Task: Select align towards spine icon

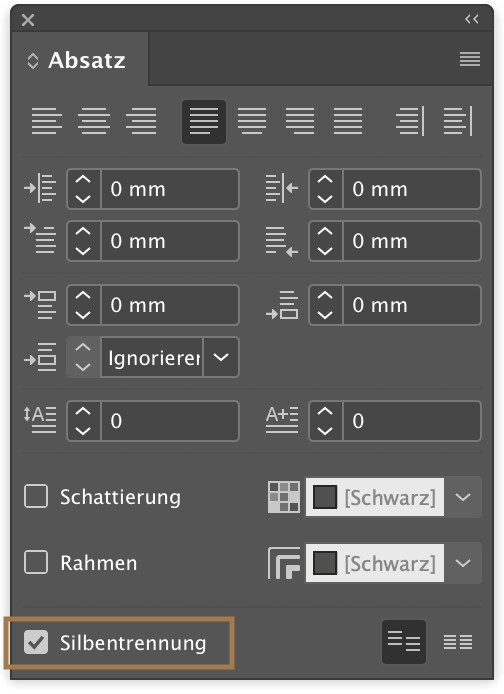Action: (410, 121)
